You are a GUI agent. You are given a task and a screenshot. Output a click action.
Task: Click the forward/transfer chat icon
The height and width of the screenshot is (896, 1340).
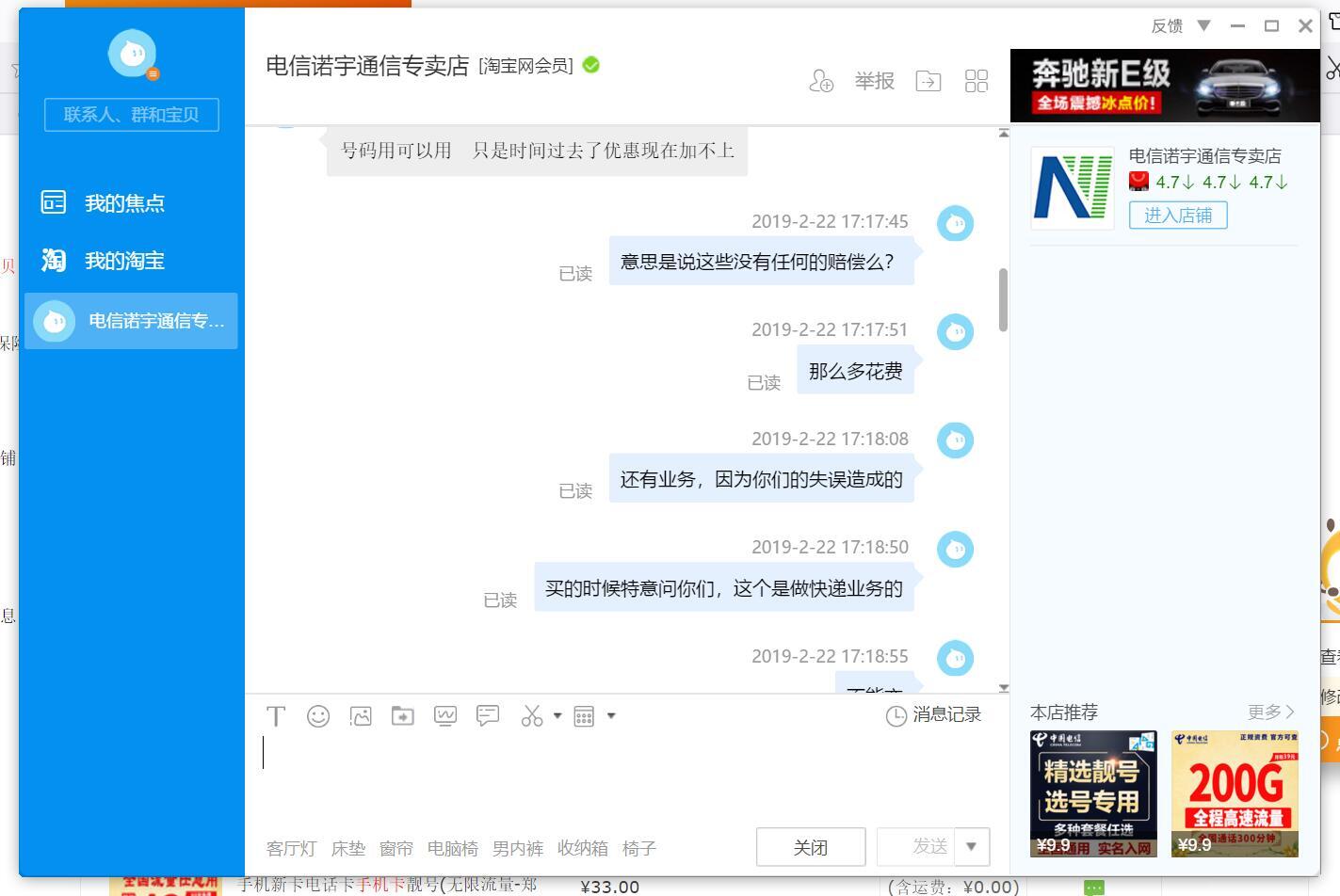928,81
